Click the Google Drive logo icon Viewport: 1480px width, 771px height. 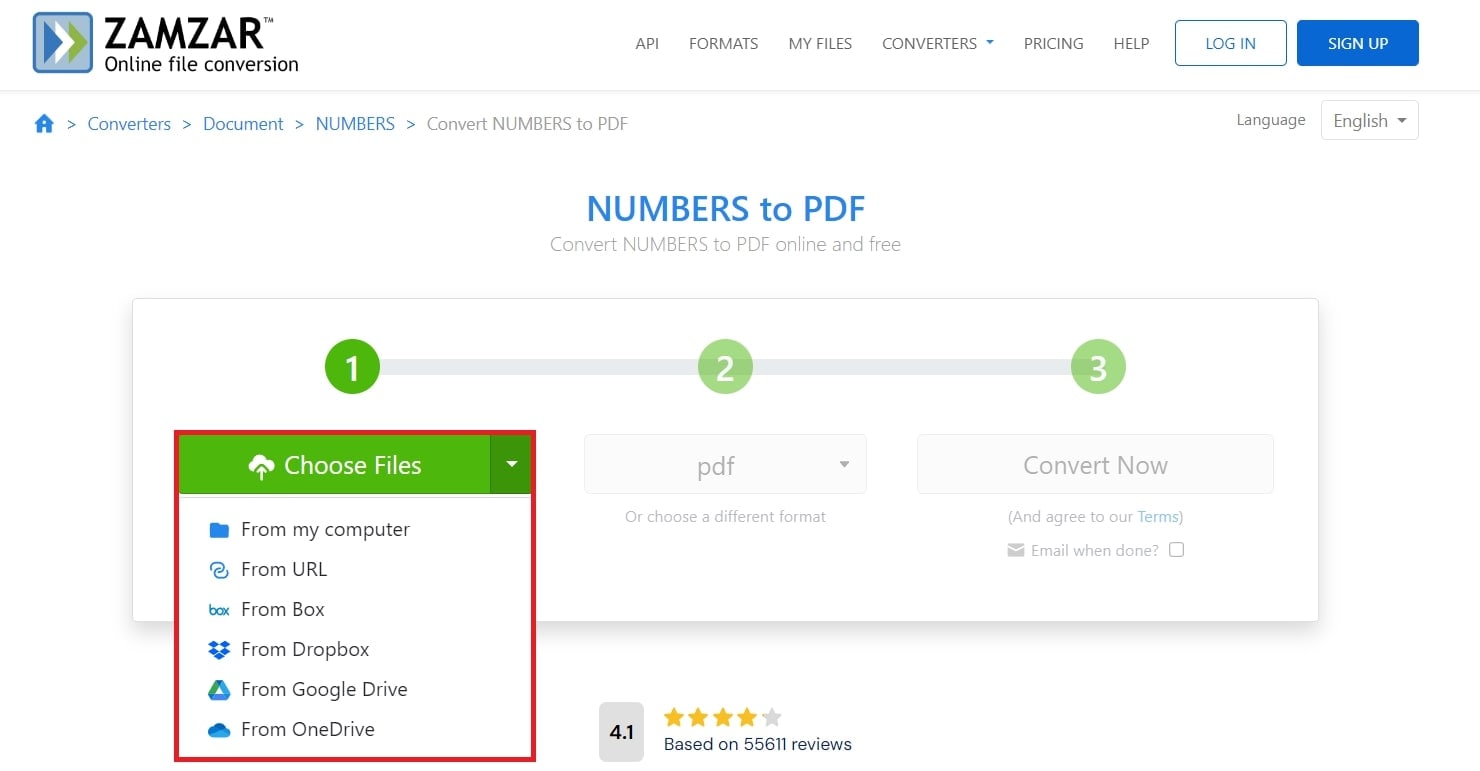(219, 690)
